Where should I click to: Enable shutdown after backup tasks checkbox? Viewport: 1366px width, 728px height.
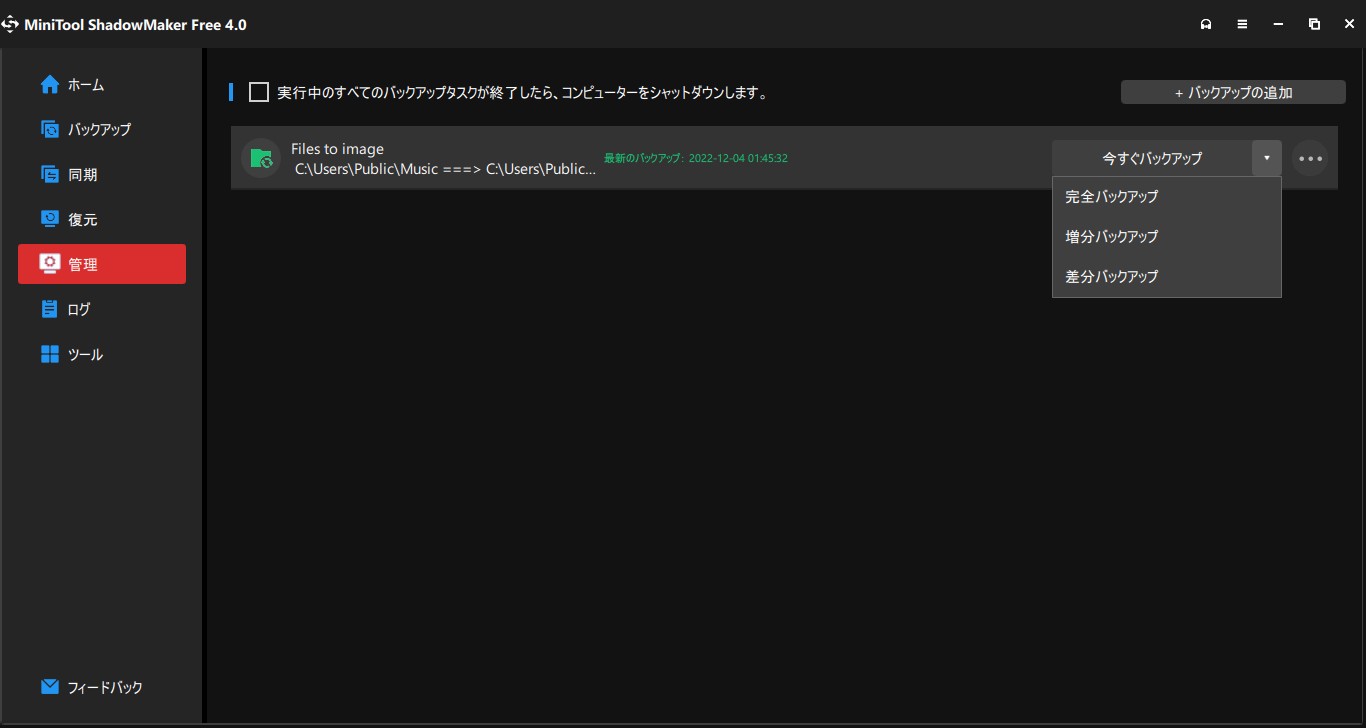tap(259, 93)
